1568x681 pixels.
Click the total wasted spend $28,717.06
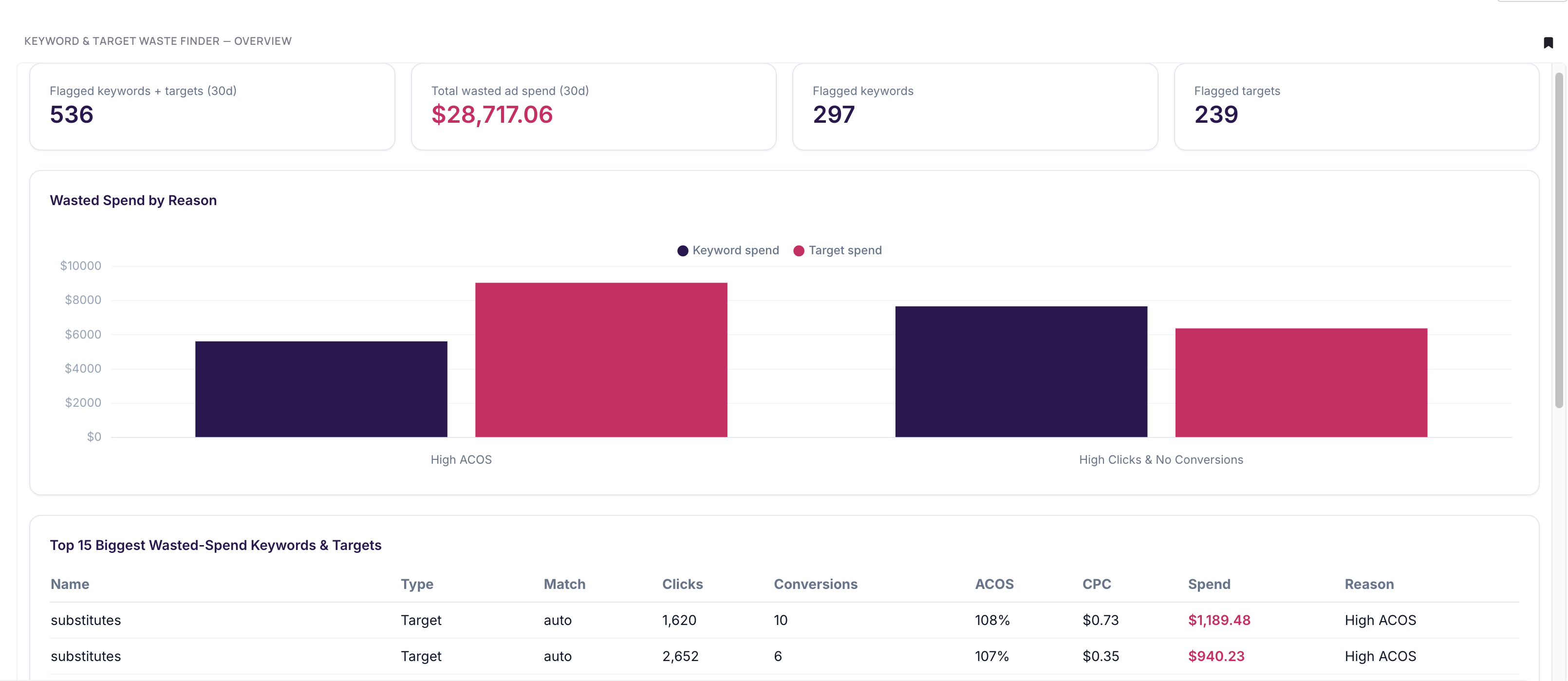click(492, 114)
